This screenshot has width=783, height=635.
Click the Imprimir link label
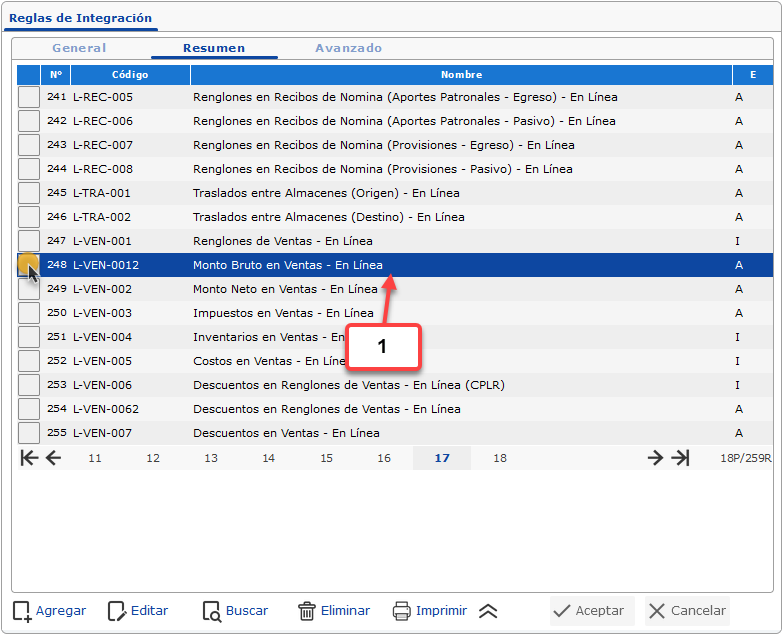pos(441,611)
